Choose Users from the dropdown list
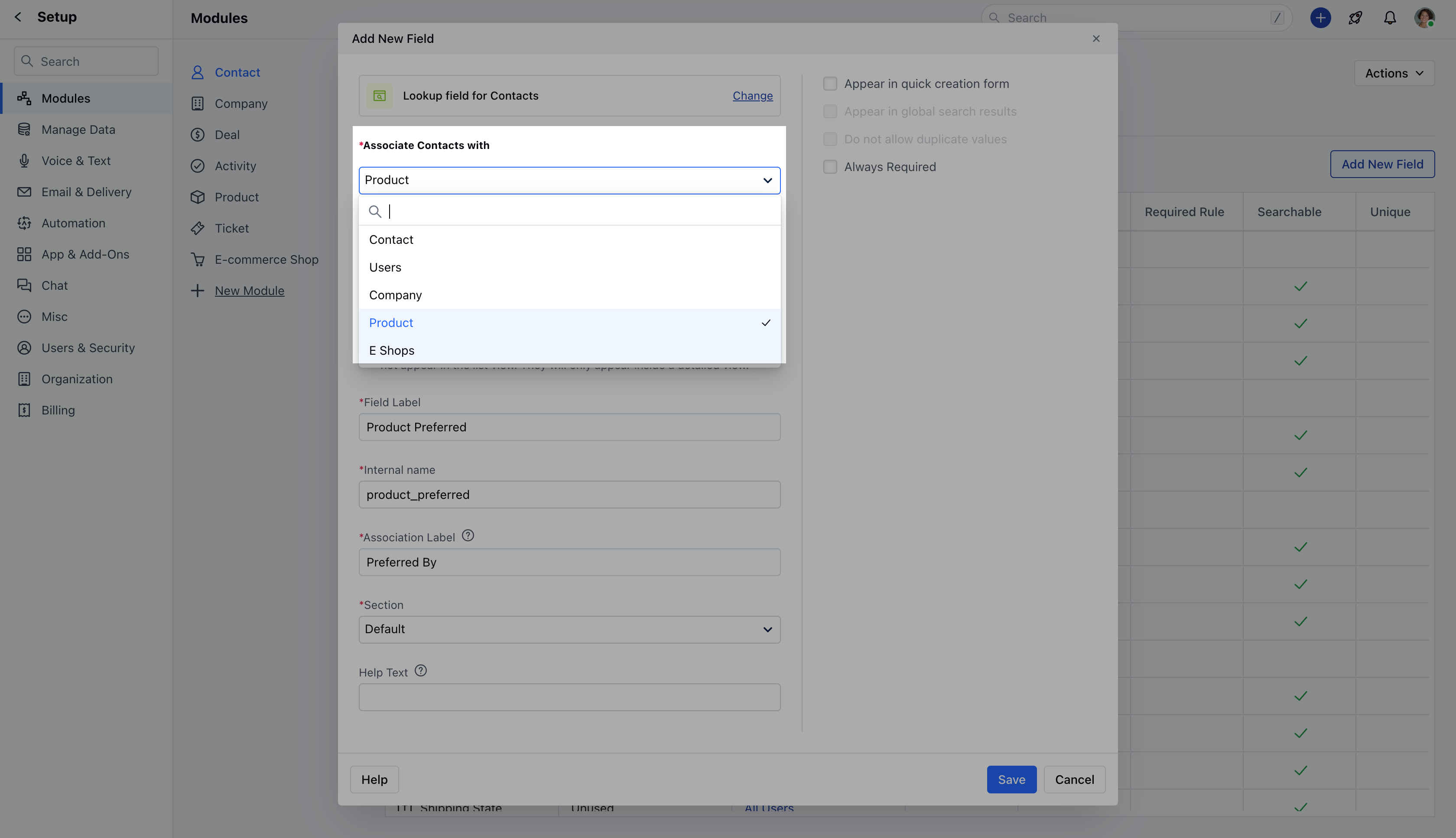The height and width of the screenshot is (838, 1456). point(569,267)
